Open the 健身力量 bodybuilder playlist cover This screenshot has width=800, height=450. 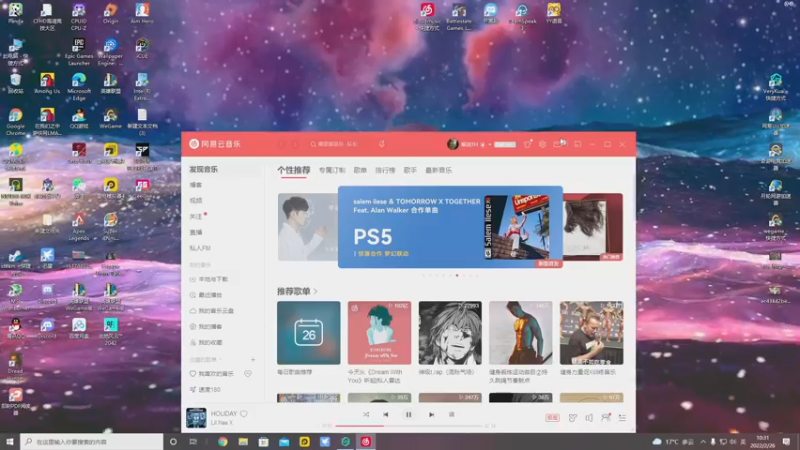coord(591,333)
